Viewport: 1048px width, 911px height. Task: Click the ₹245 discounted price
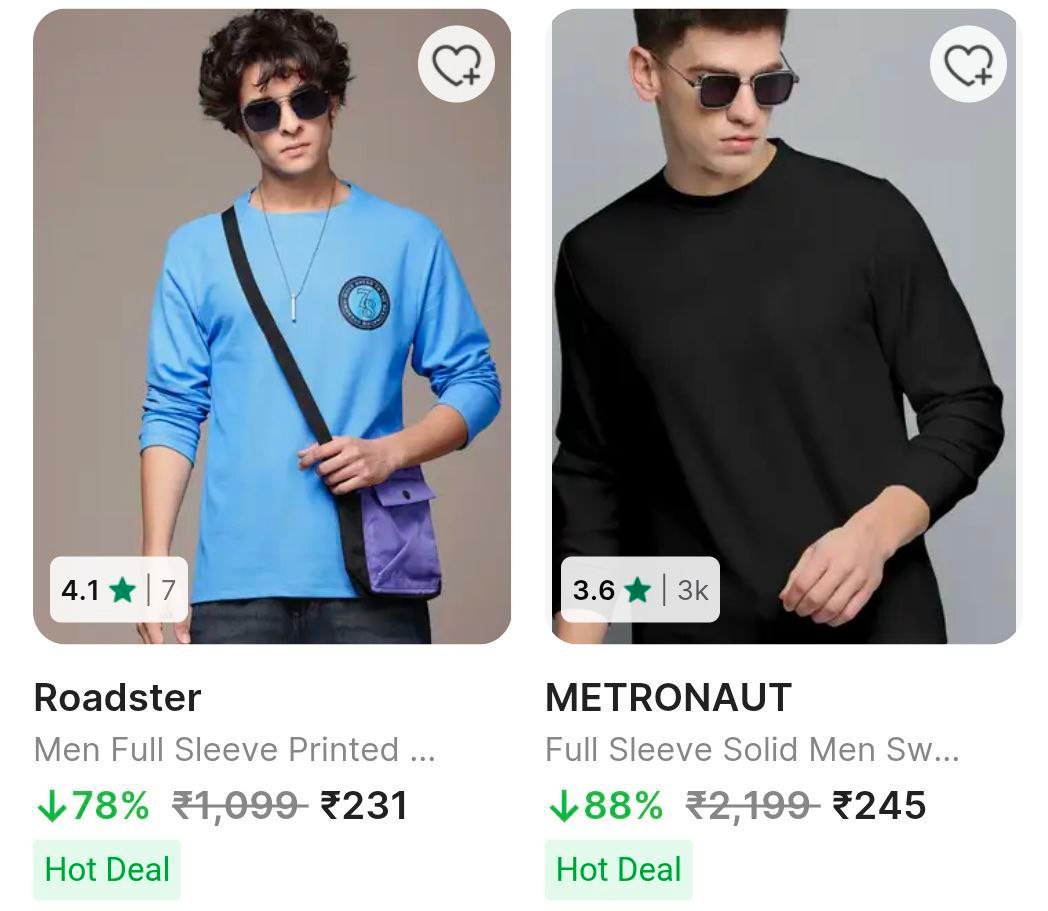tap(879, 805)
